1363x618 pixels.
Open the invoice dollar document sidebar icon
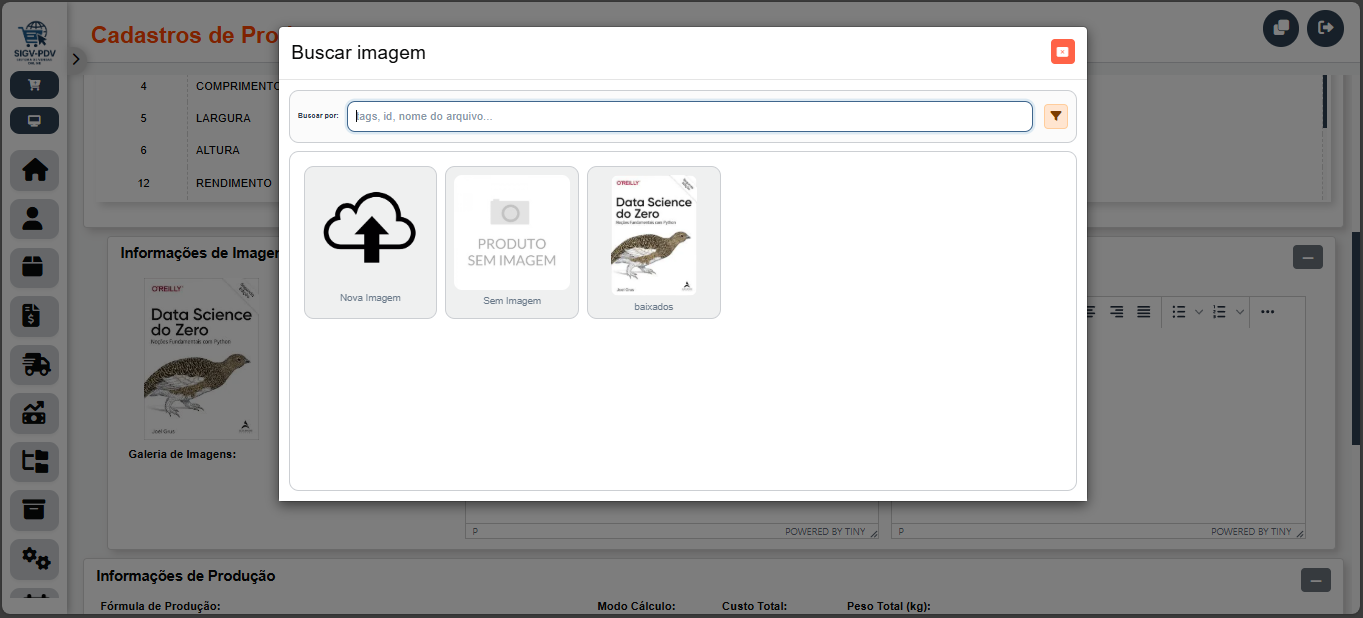(x=35, y=316)
